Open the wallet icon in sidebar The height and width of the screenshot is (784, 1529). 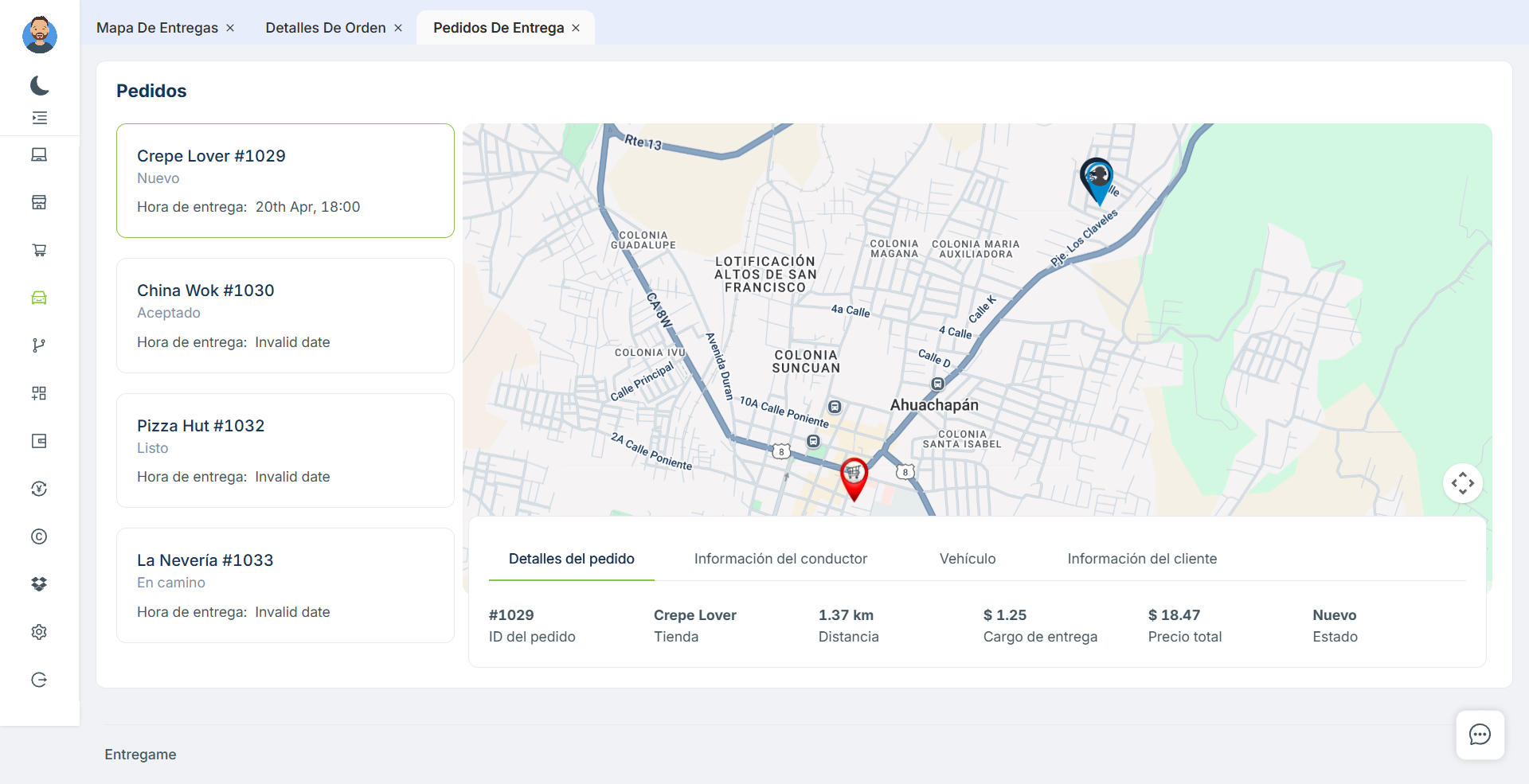pyautogui.click(x=39, y=441)
